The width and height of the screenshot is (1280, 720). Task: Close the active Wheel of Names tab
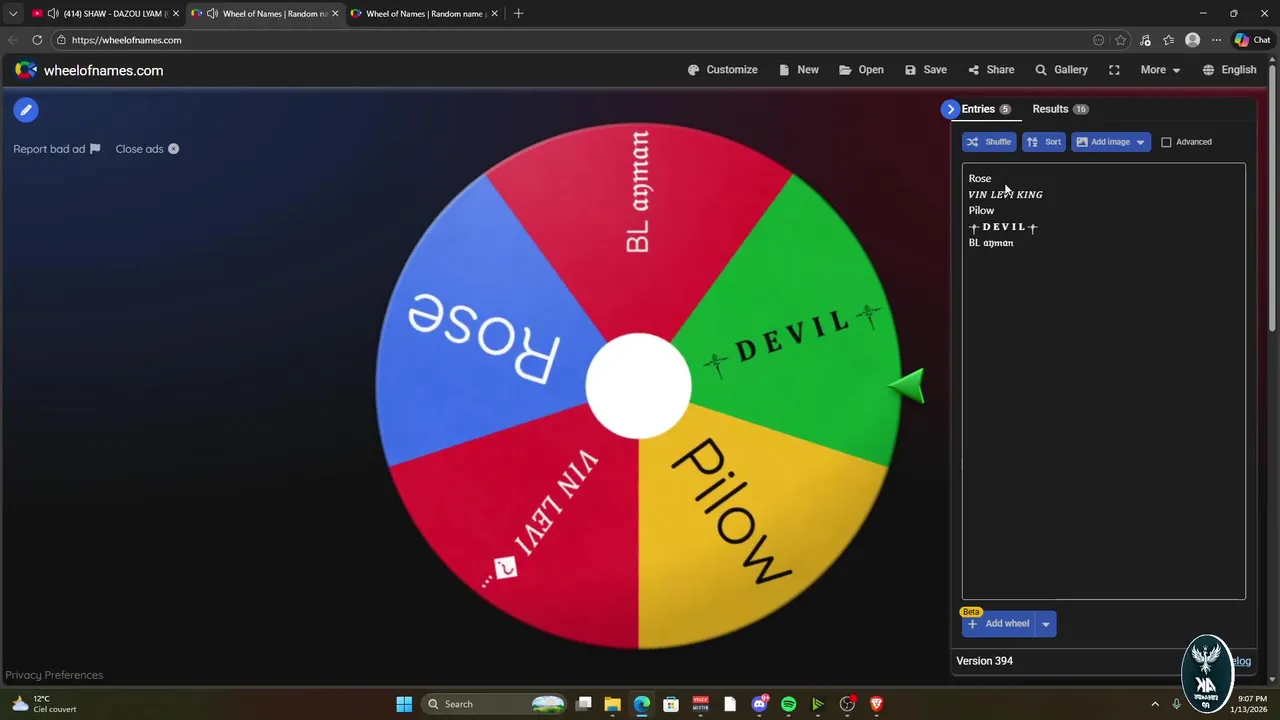[335, 14]
